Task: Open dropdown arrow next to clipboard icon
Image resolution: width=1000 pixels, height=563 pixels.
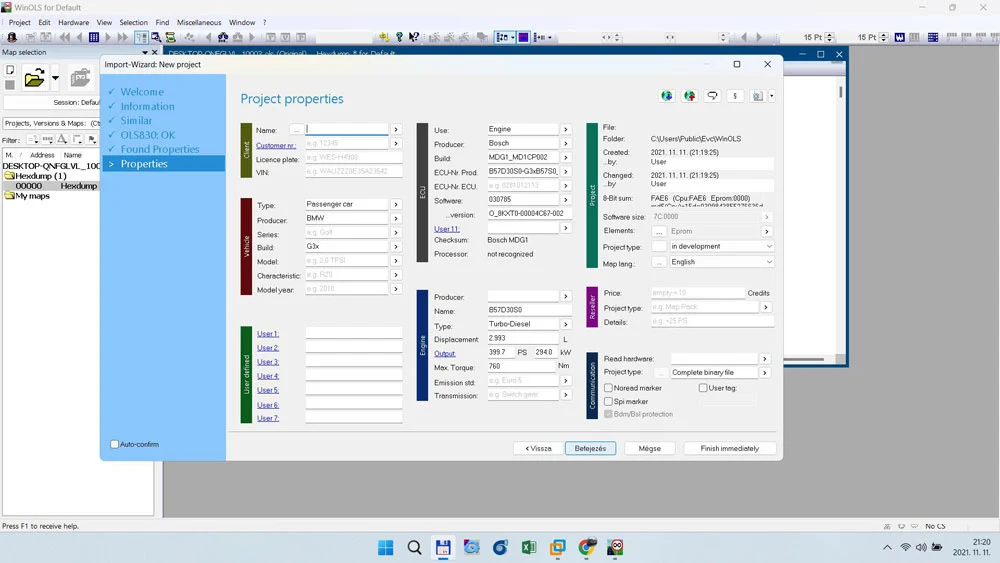Action: click(772, 96)
